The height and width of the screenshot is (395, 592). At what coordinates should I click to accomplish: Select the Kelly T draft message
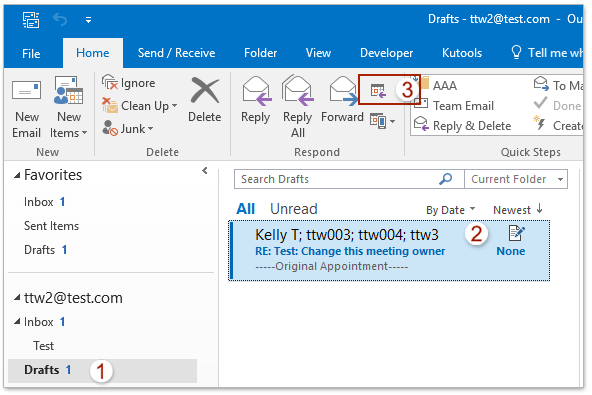pos(389,251)
